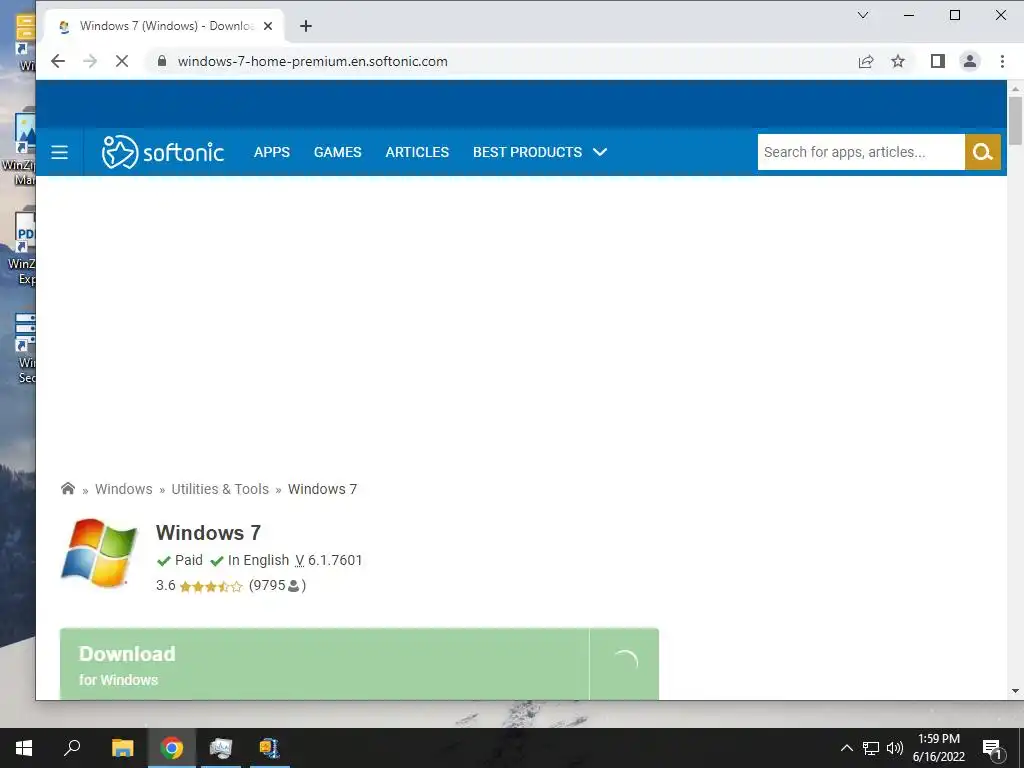
Task: Click the star rating graphic
Action: pyautogui.click(x=211, y=586)
